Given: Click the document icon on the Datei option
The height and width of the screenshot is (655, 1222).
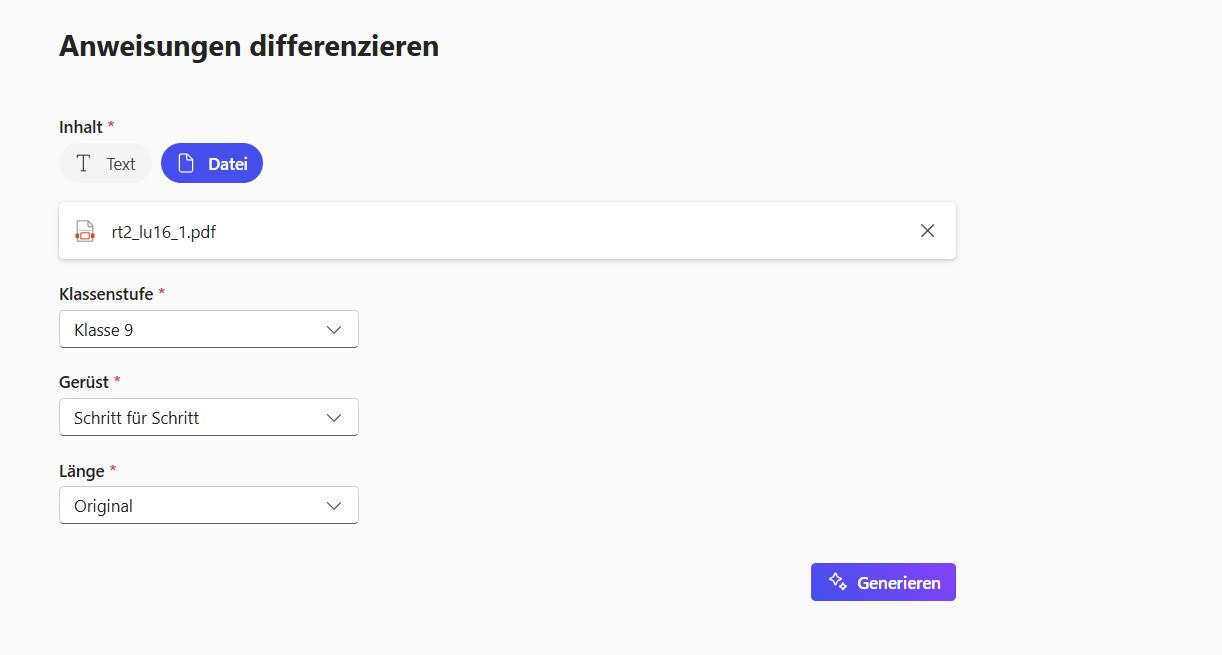Looking at the screenshot, I should [x=186, y=163].
